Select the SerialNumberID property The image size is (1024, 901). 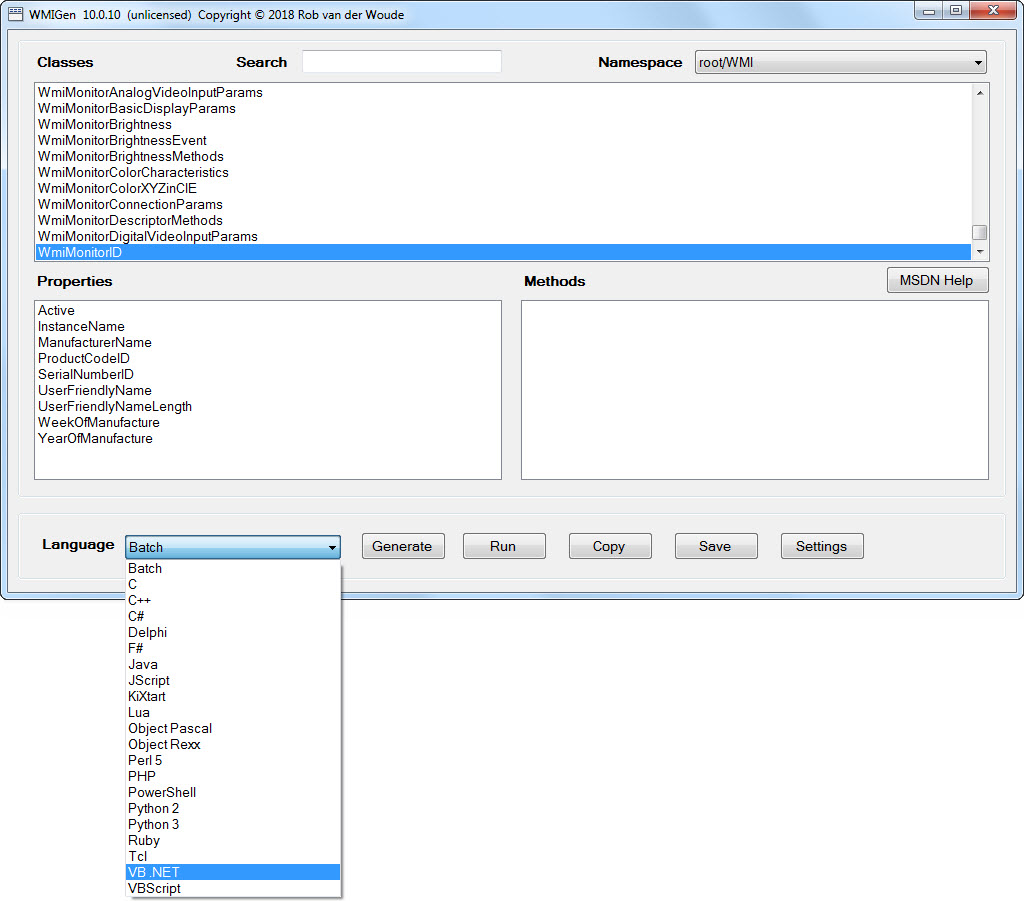point(86,374)
